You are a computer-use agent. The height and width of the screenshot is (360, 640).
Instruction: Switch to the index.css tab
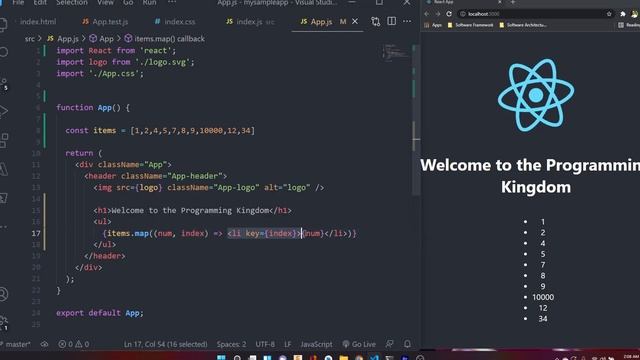point(175,22)
